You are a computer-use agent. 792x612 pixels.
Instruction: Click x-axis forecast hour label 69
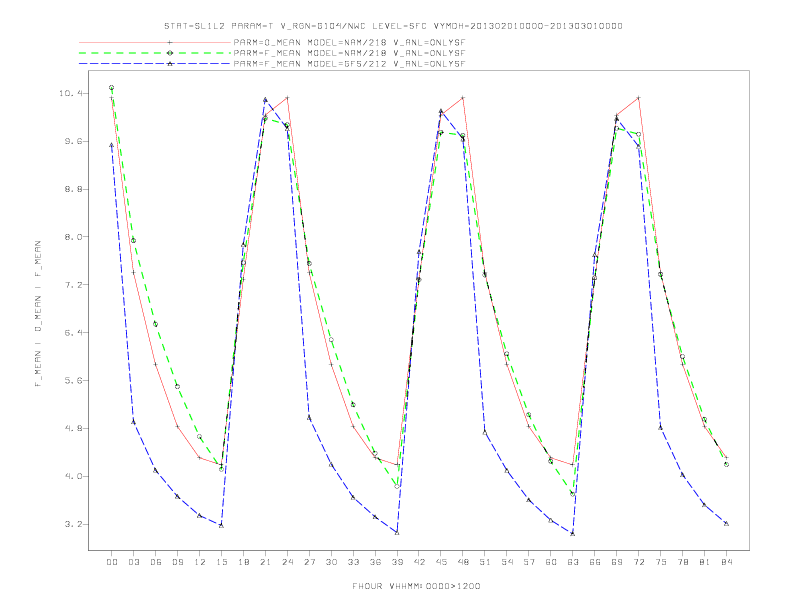tap(617, 562)
